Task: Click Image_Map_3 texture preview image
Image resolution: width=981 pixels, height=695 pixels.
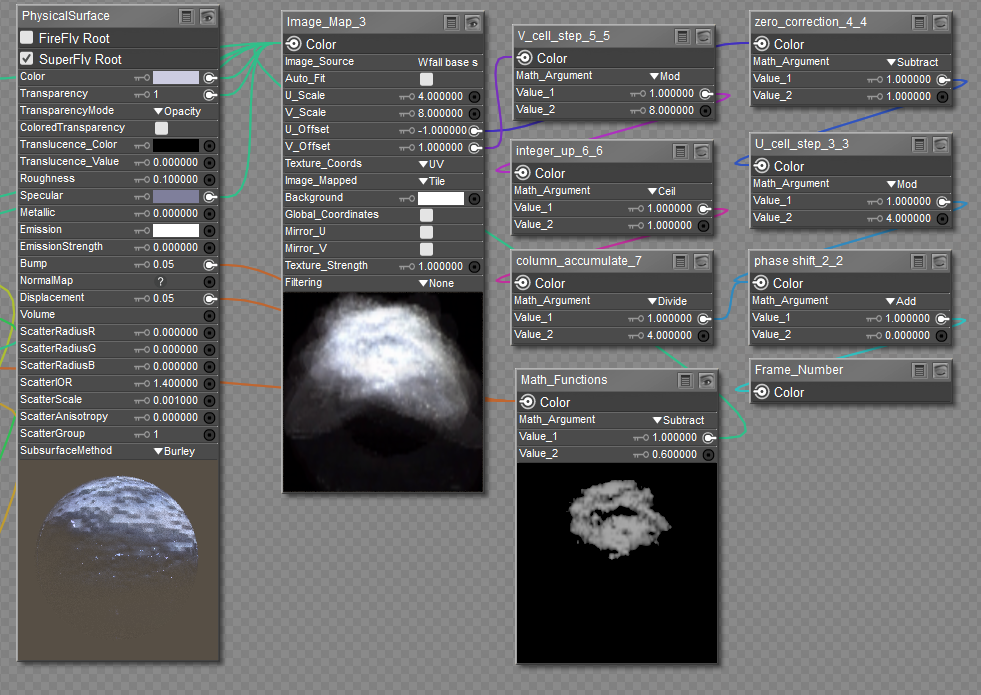Action: [x=383, y=392]
